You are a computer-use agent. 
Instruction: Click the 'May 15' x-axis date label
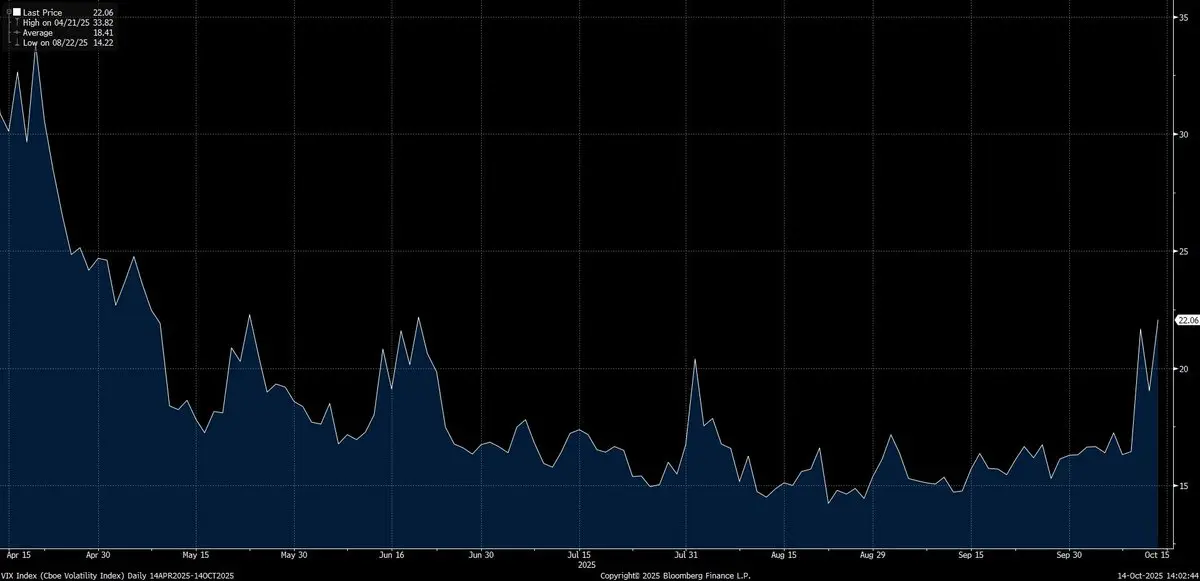pyautogui.click(x=196, y=553)
